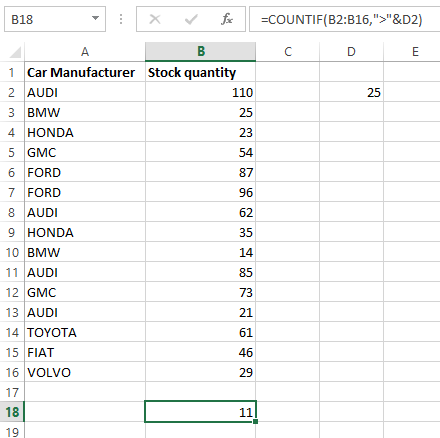Click cell with value 23
The width and height of the screenshot is (440, 438).
point(201,132)
